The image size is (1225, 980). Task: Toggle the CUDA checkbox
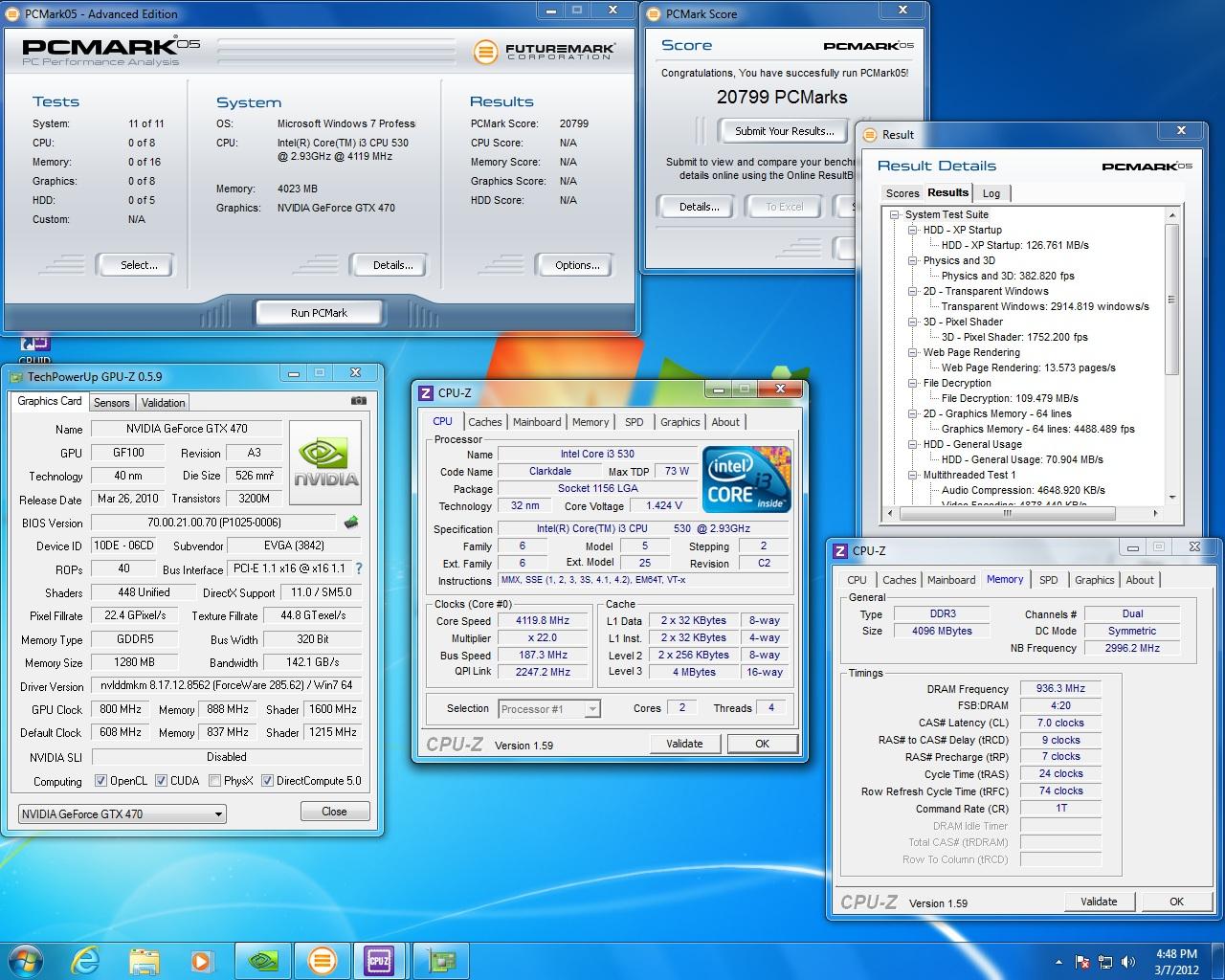(x=162, y=781)
